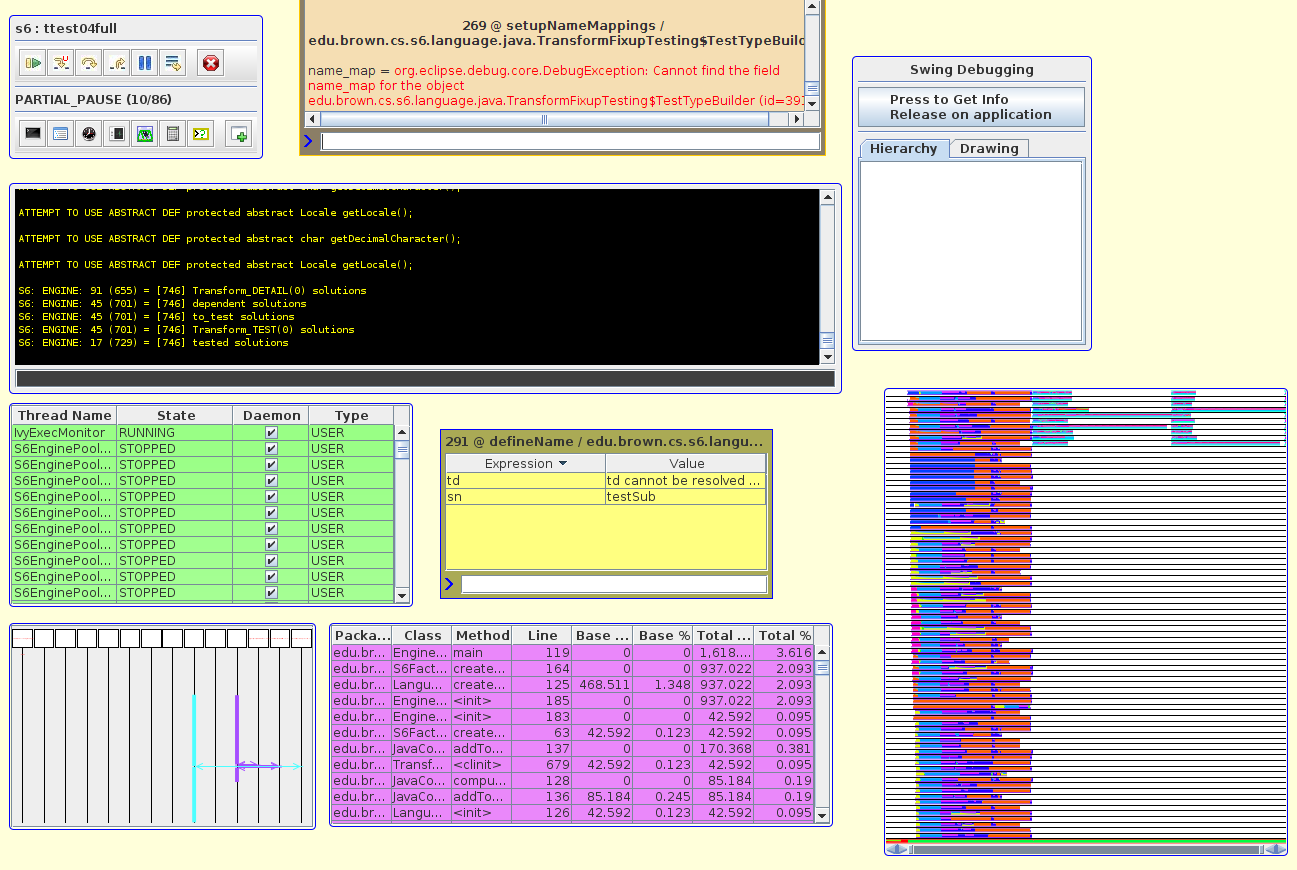This screenshot has width=1297, height=870.
Task: Pause the process with the blue pause icon
Action: [x=145, y=63]
